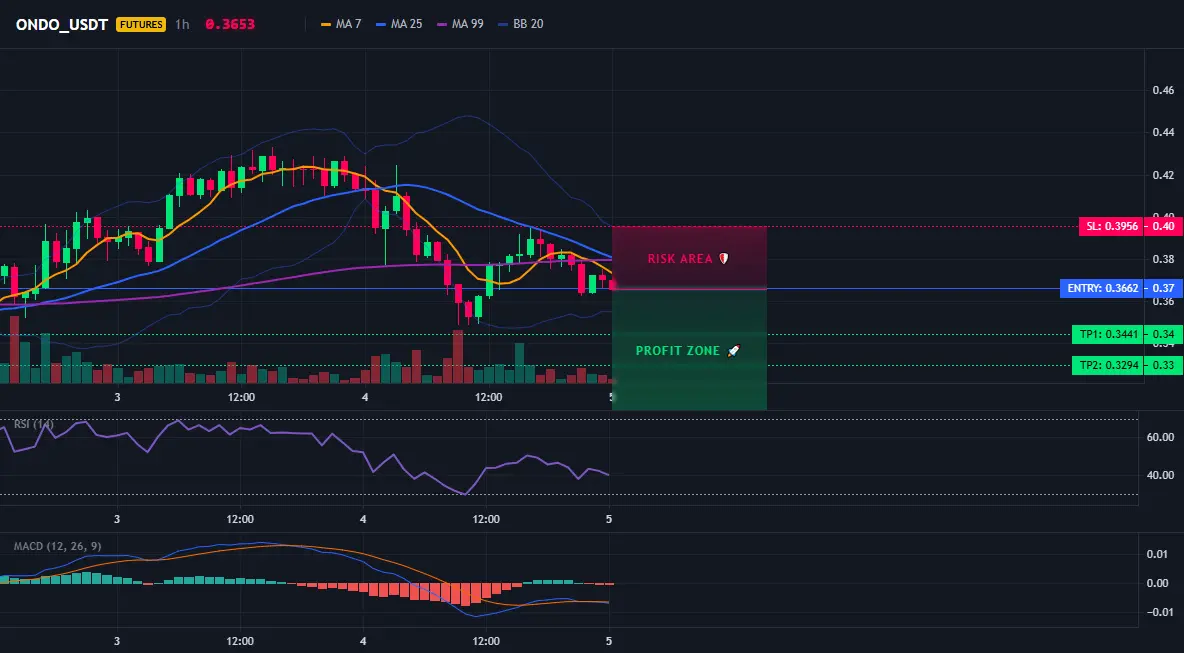
Task: Click the 0.46 price axis value
Action: click(x=1163, y=91)
